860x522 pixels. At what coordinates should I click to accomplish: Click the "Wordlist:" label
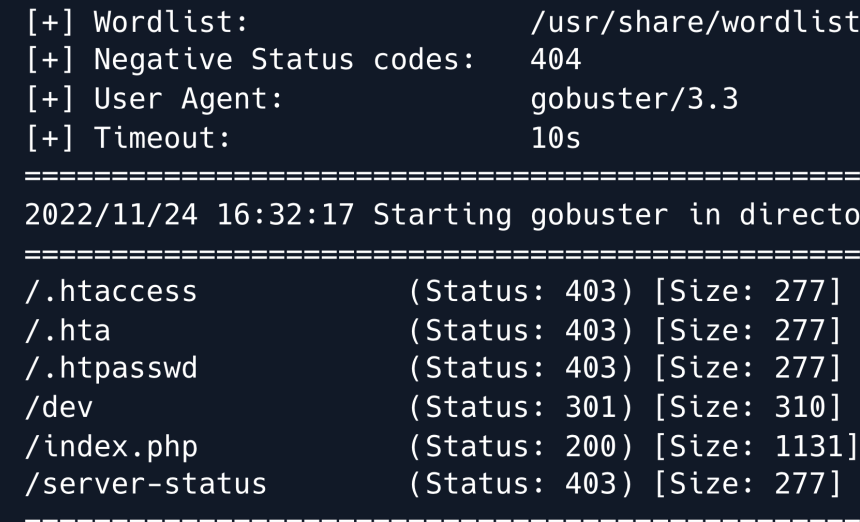tap(170, 22)
